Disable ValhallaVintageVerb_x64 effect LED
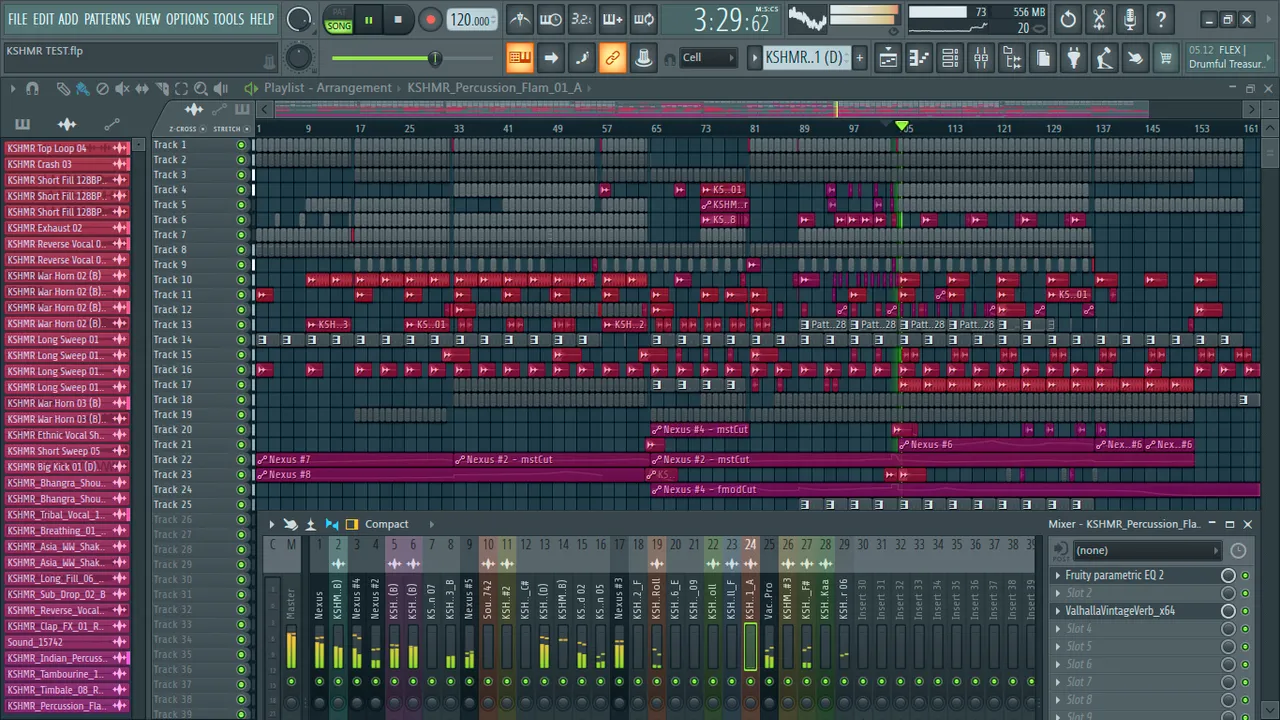Image resolution: width=1280 pixels, height=720 pixels. point(1245,611)
